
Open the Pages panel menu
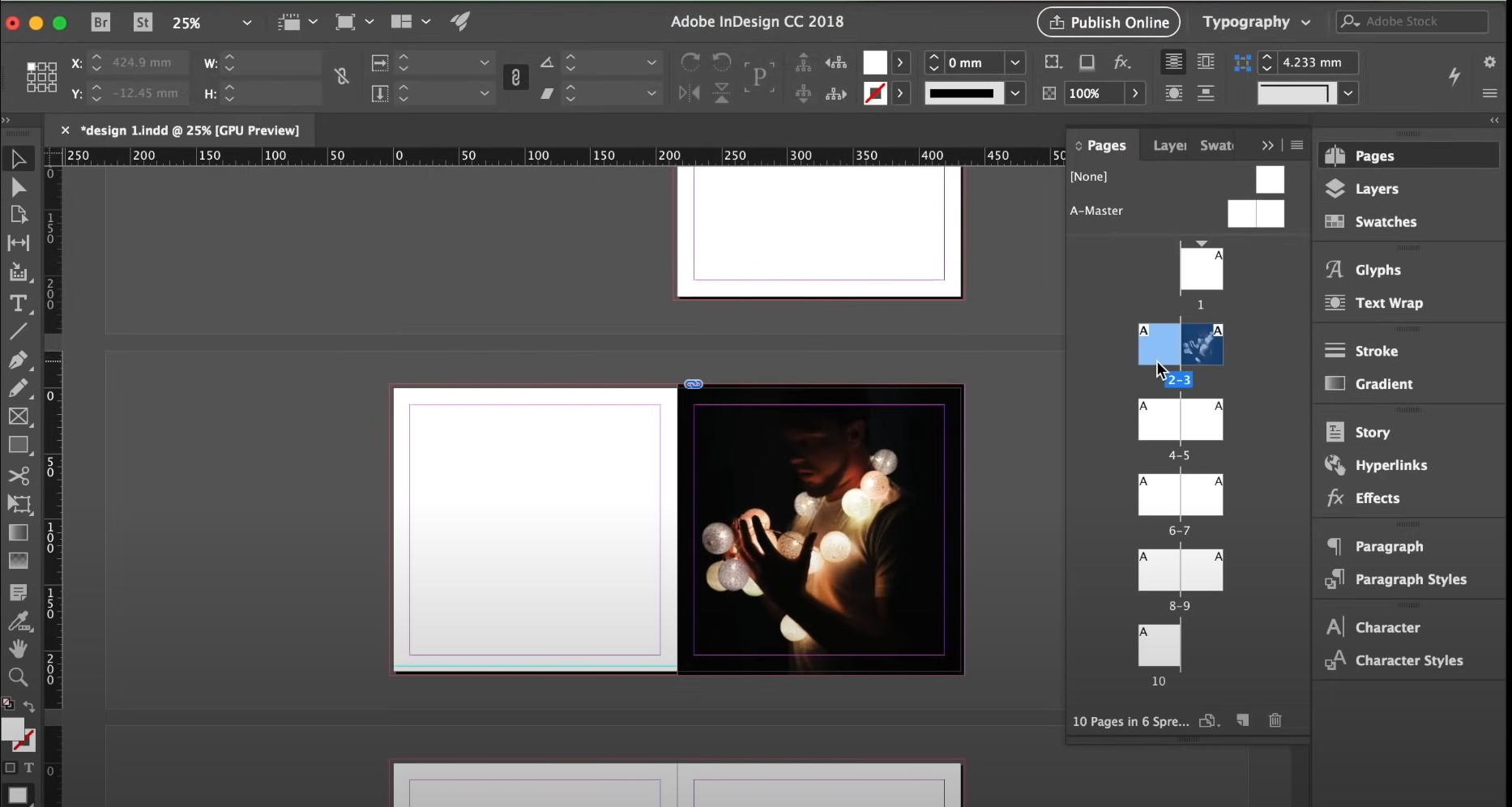(1297, 145)
